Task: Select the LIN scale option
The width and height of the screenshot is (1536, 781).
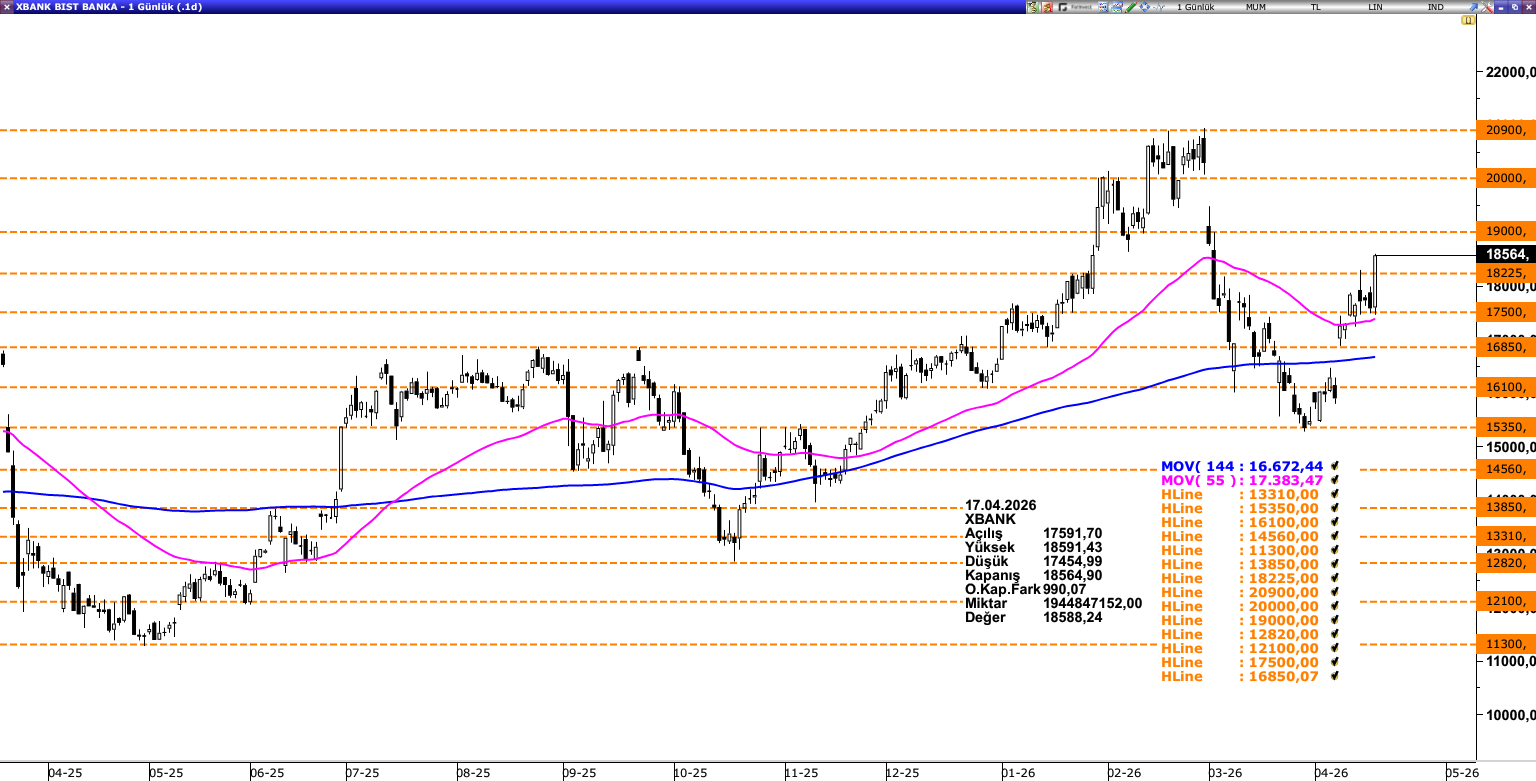Action: click(1375, 7)
